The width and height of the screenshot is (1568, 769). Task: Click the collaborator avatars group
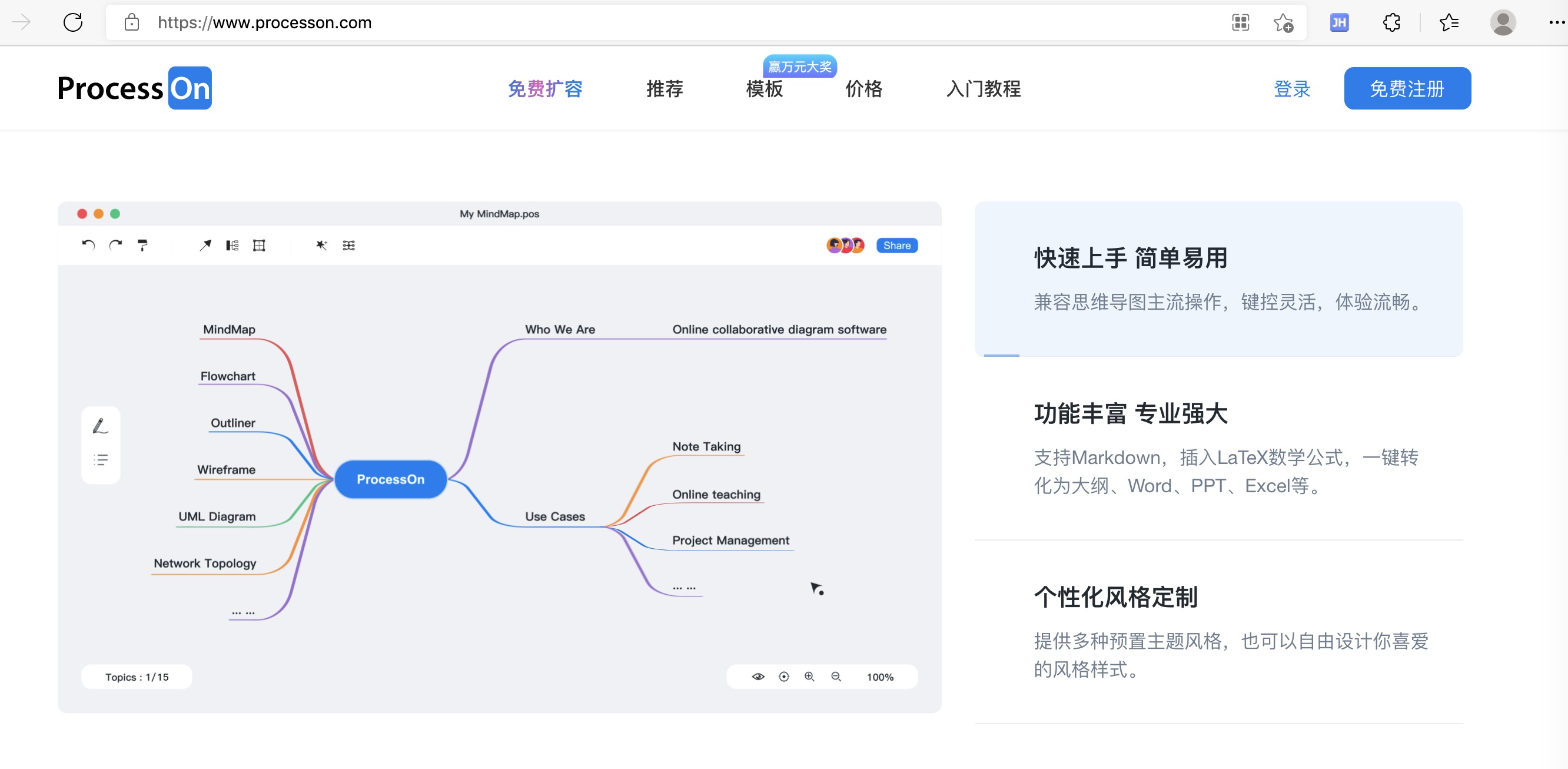845,245
